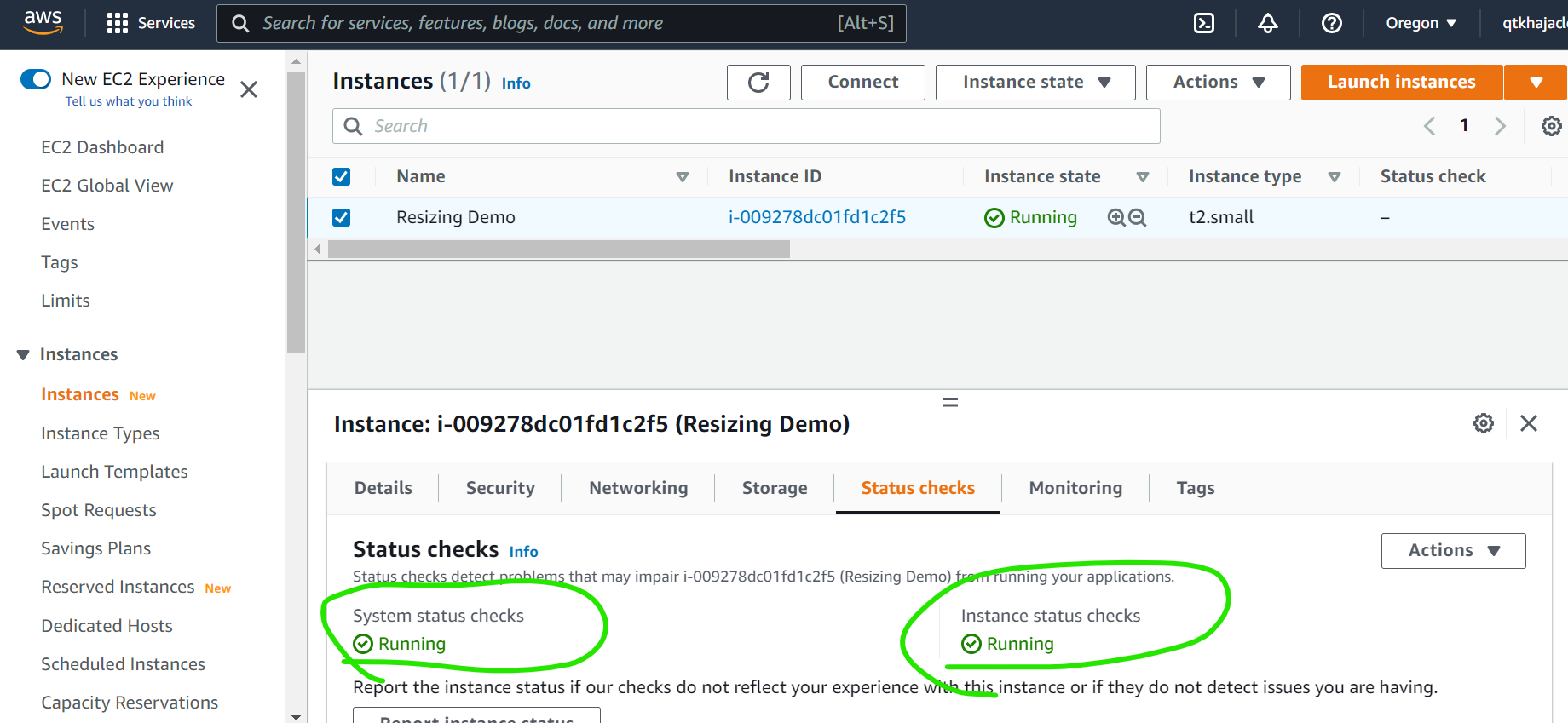Uncheck the select-all instances checkbox

[x=341, y=176]
